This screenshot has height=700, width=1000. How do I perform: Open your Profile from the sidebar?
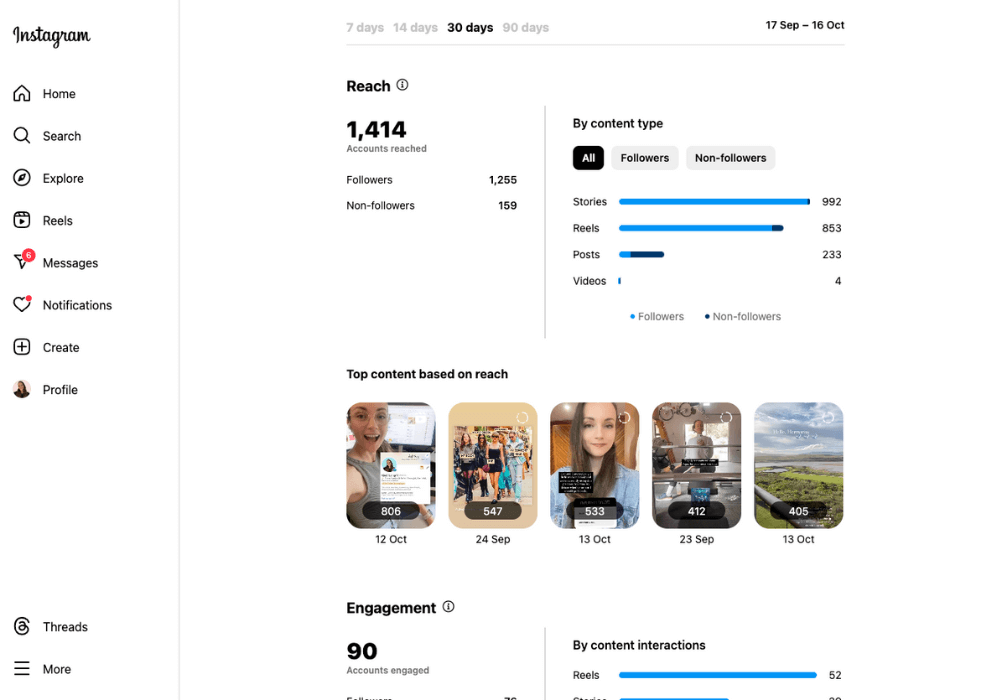(60, 389)
